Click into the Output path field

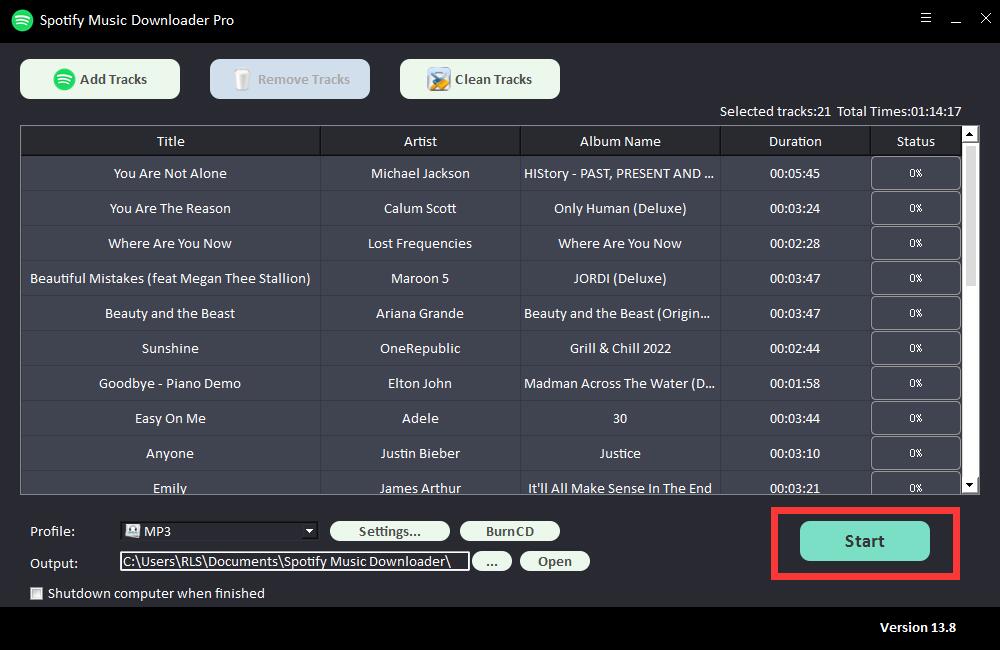[294, 561]
